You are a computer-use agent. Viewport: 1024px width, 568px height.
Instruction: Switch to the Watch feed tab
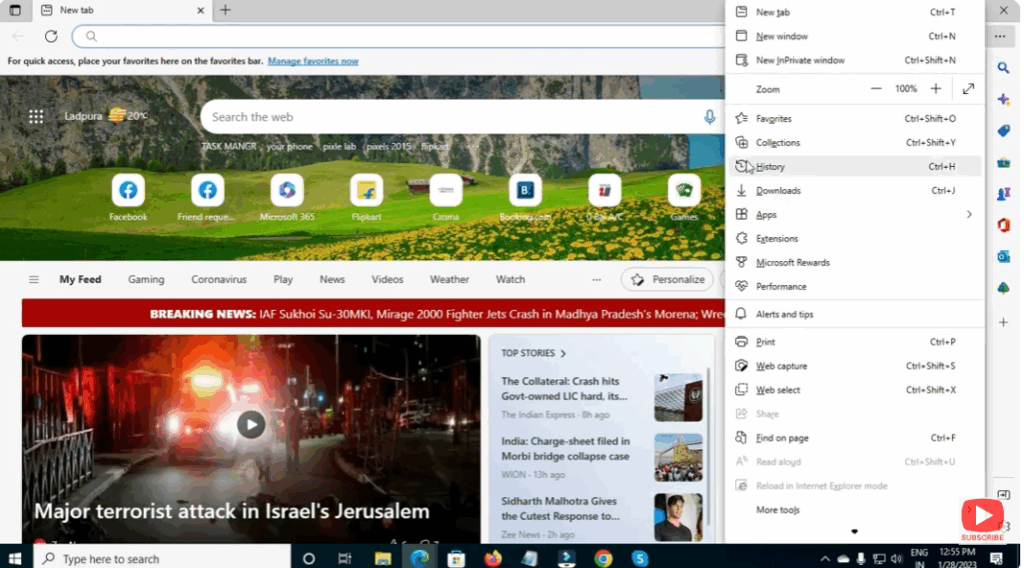(x=510, y=279)
